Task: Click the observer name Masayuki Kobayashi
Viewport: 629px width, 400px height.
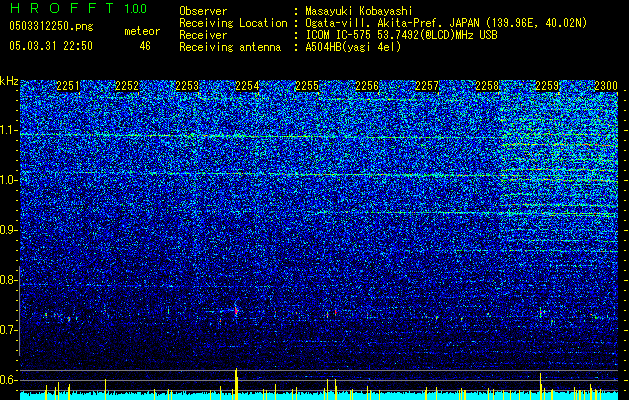Action: 359,11
